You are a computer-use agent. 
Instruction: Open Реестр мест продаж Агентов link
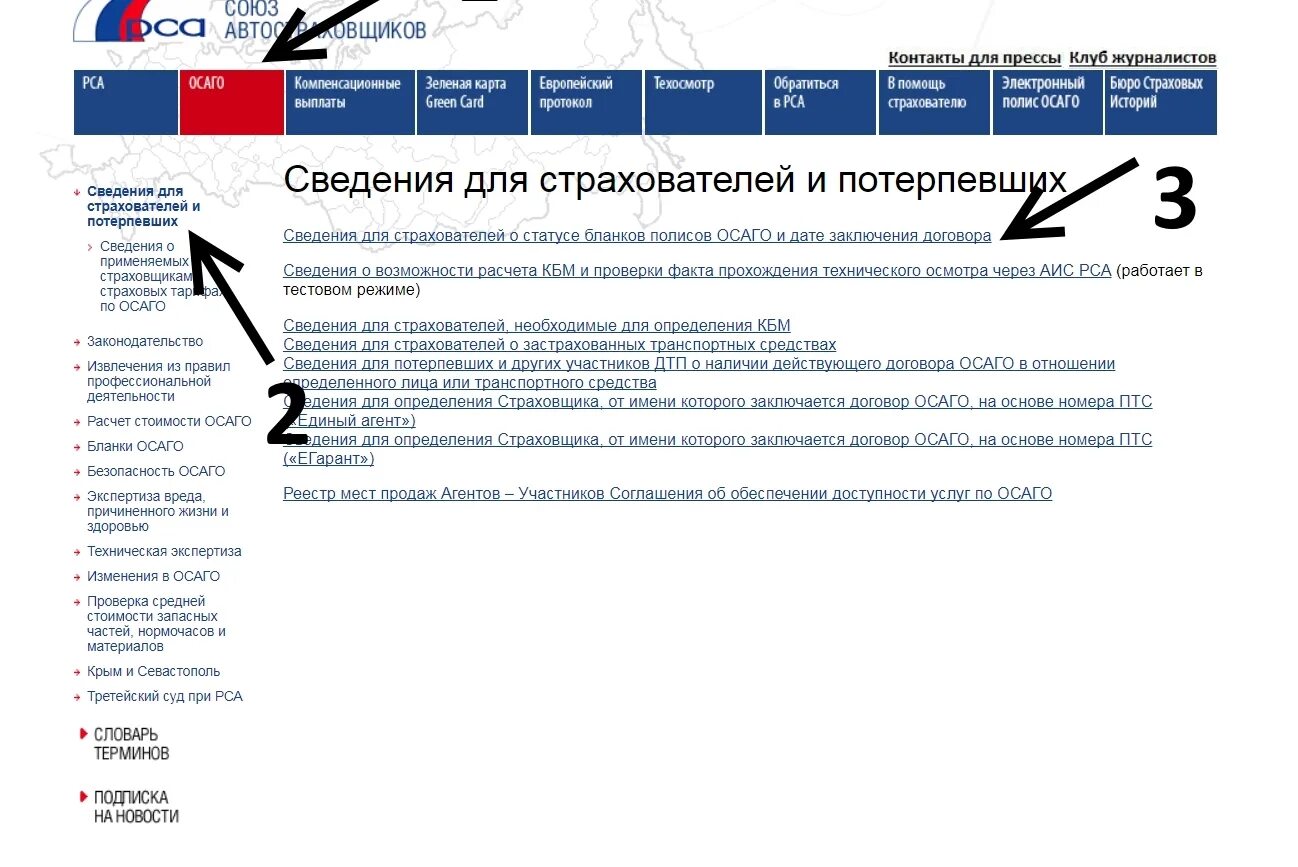tap(667, 494)
